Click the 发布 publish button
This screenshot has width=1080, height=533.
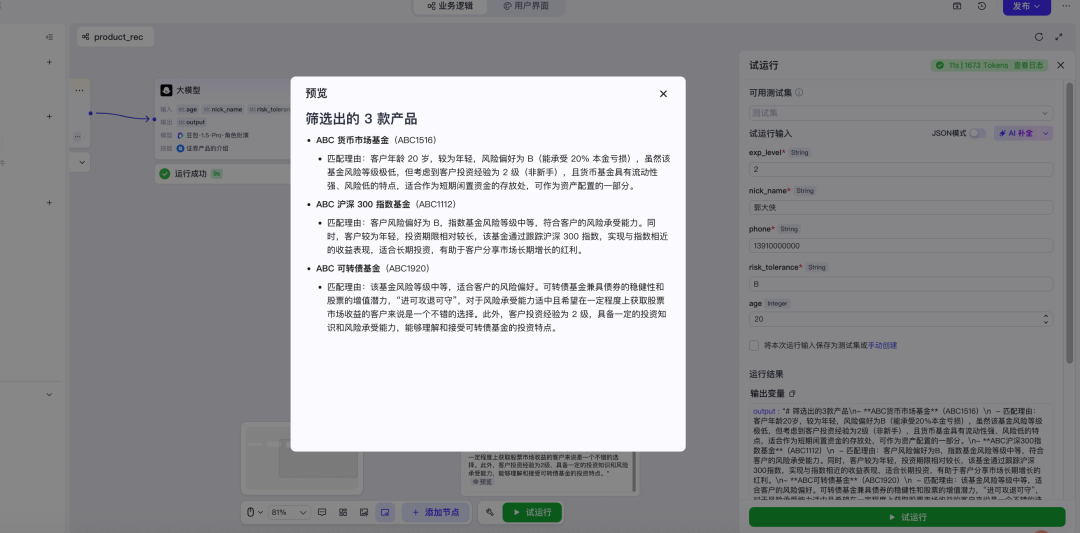[x=1026, y=6]
